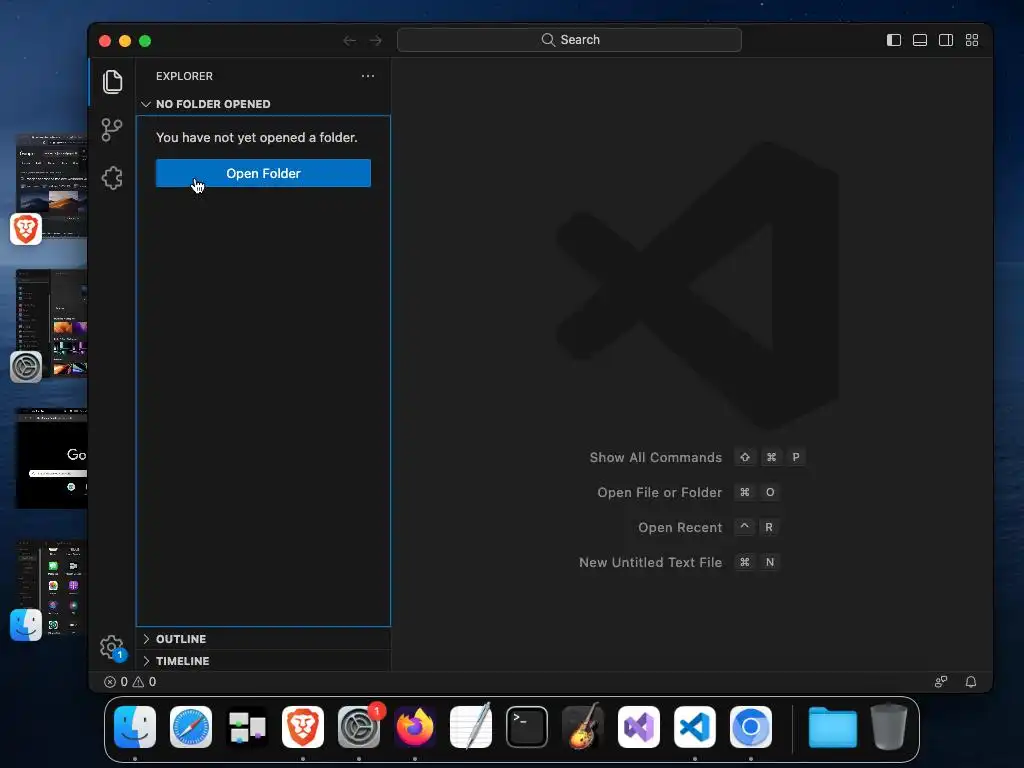Screen dimensions: 1024x768
Task: Click the Open Folder button
Action: (x=263, y=173)
